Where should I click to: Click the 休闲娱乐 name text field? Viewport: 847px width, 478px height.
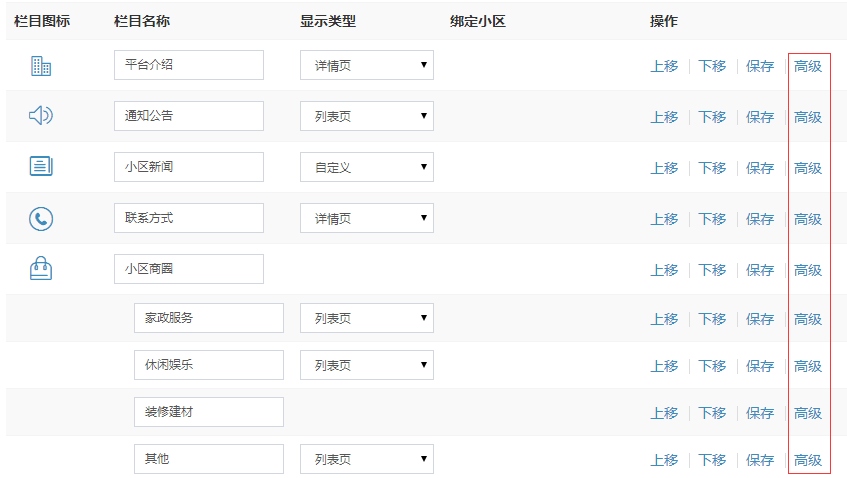tap(209, 365)
